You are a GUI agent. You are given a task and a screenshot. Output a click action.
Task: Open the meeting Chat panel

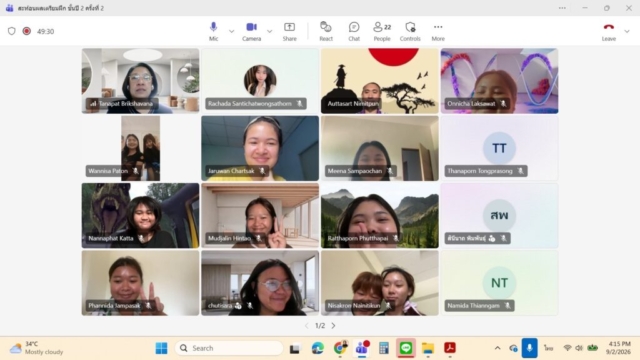354,31
